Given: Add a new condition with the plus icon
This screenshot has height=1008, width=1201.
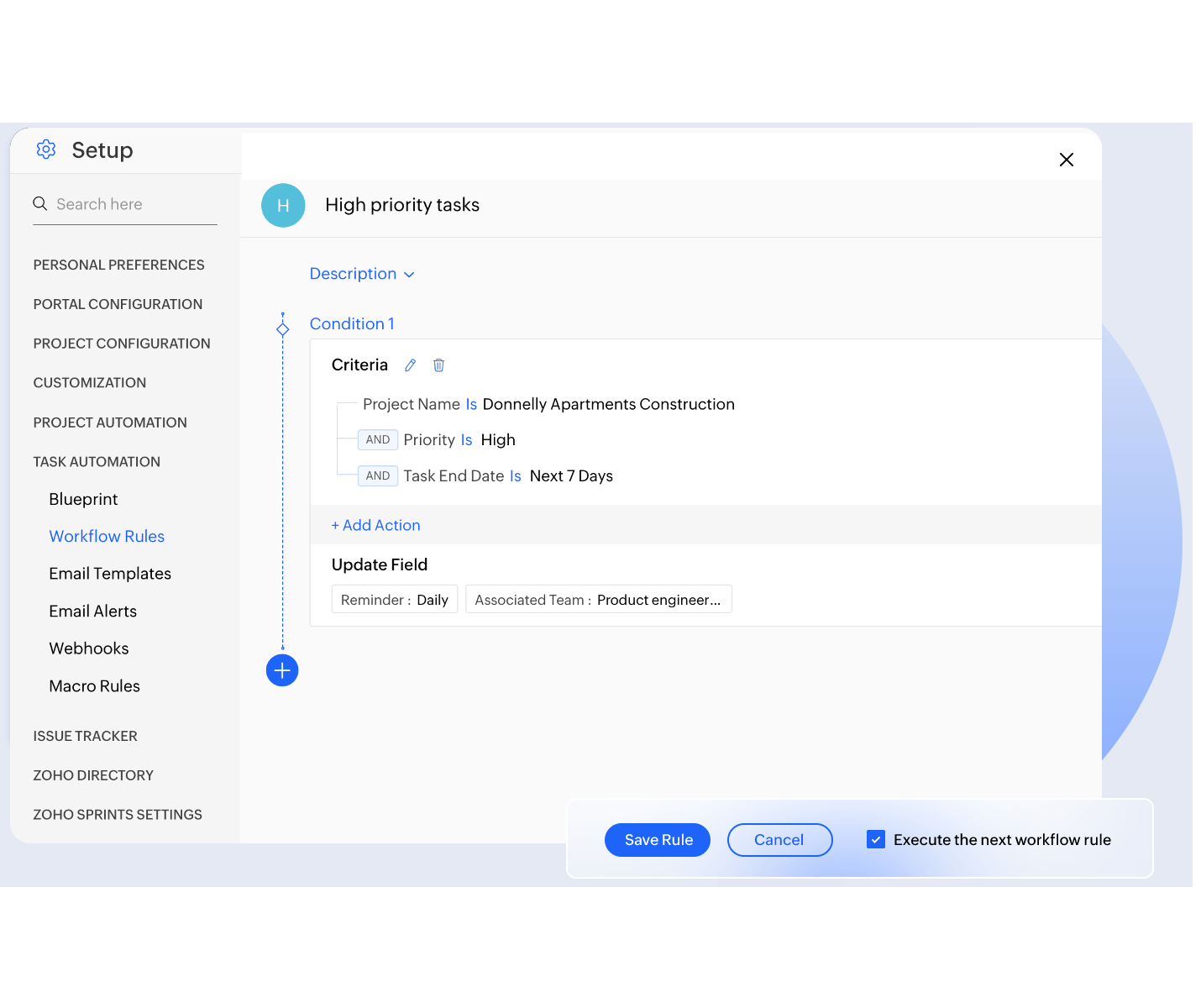Looking at the screenshot, I should click(x=282, y=670).
